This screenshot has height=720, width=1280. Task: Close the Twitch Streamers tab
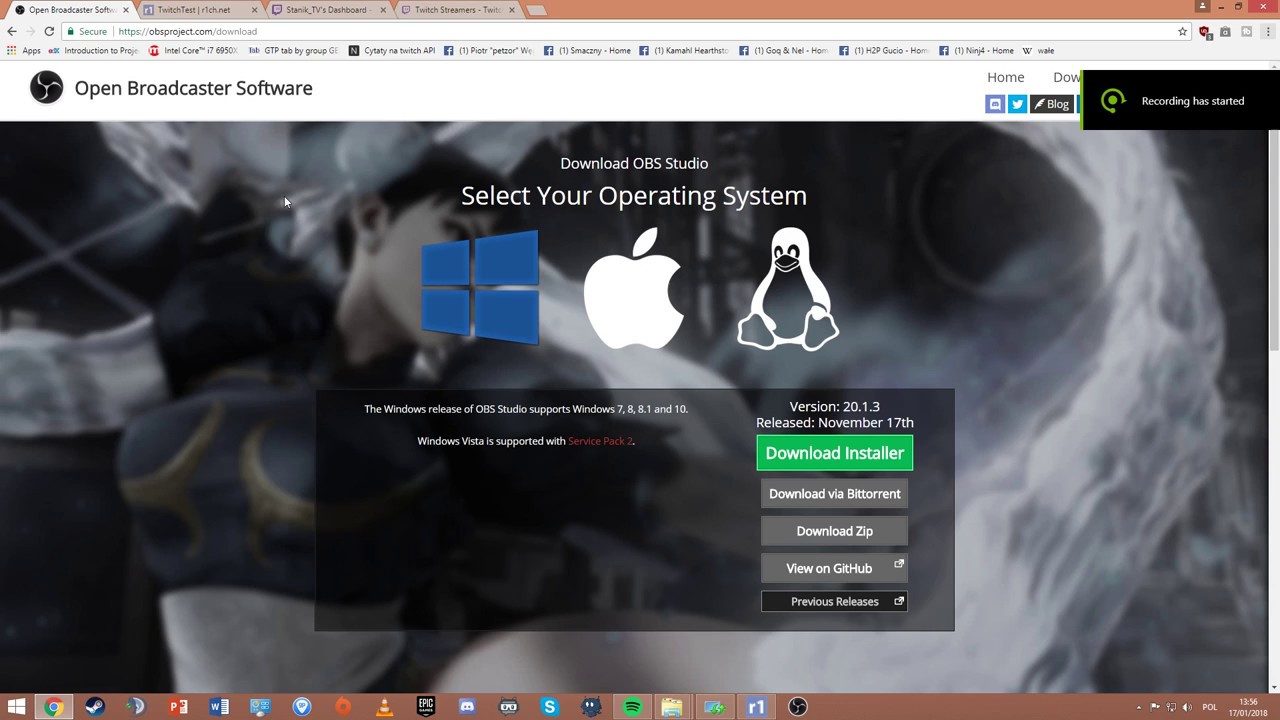pos(512,10)
